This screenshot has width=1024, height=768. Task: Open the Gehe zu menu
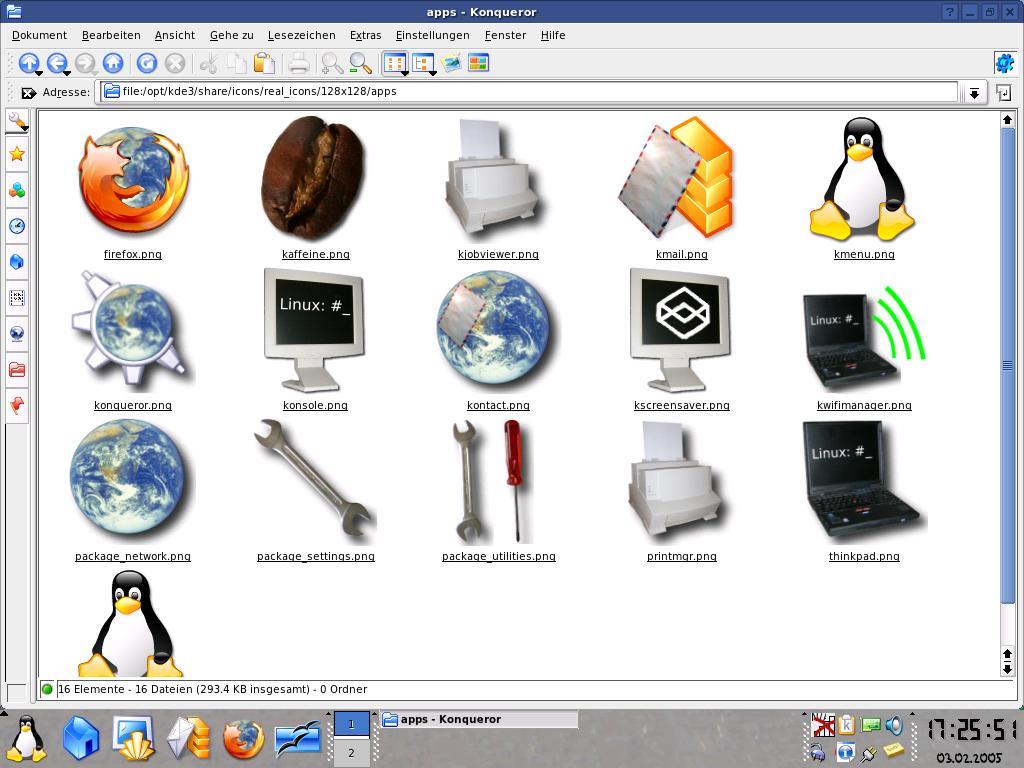[x=231, y=35]
